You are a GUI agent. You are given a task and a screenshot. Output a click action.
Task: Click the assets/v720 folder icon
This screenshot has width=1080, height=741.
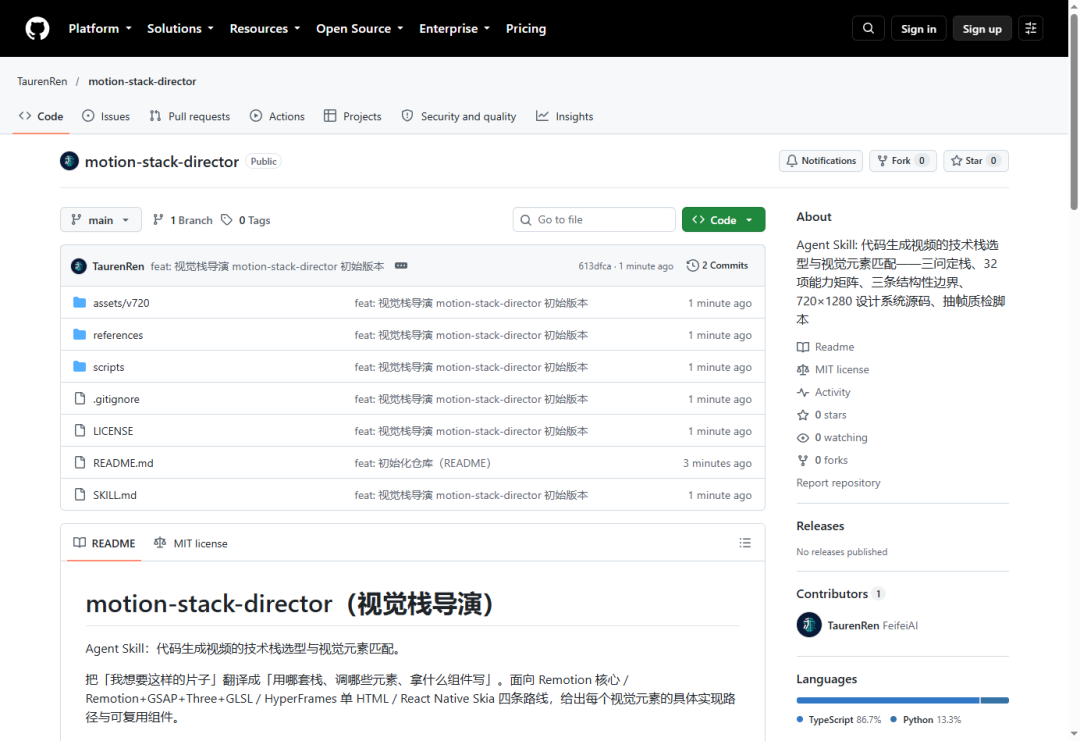click(x=80, y=303)
